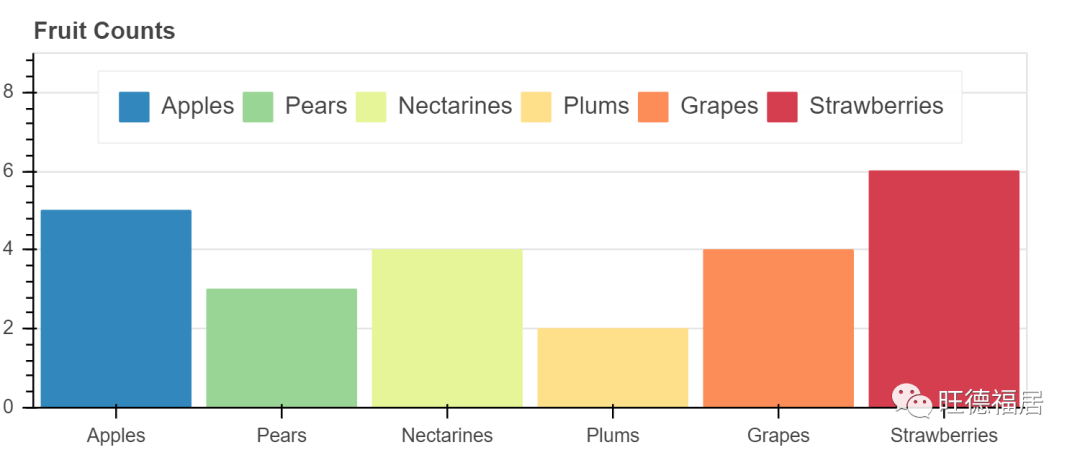Viewport: 1080px width, 450px height.
Task: Click the green Pears bar
Action: click(x=281, y=348)
